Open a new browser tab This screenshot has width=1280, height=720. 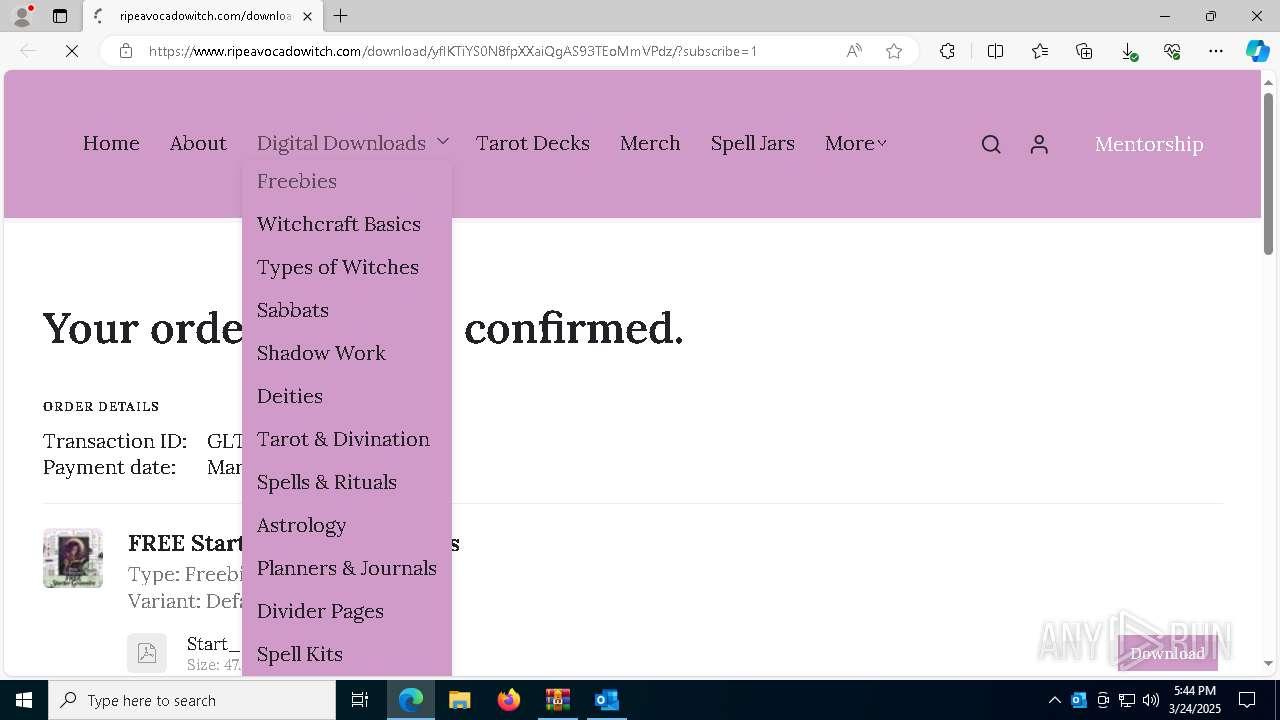(x=341, y=16)
